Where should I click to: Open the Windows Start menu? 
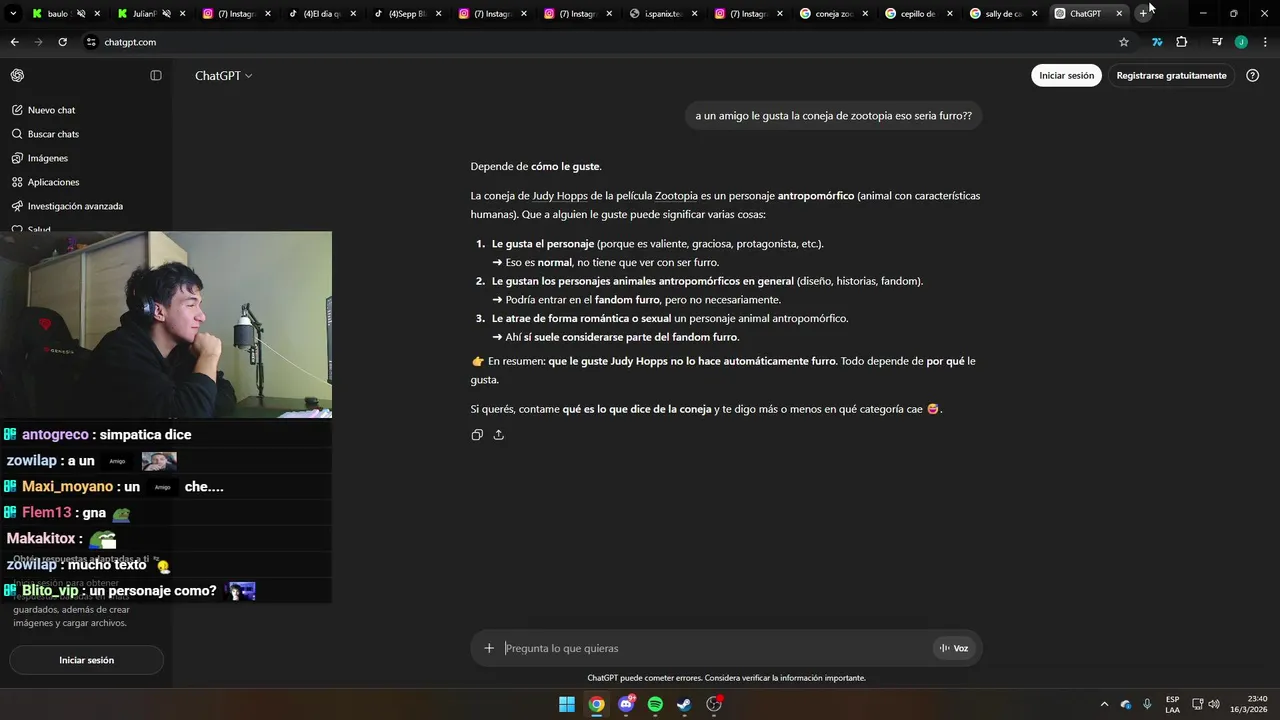[567, 704]
